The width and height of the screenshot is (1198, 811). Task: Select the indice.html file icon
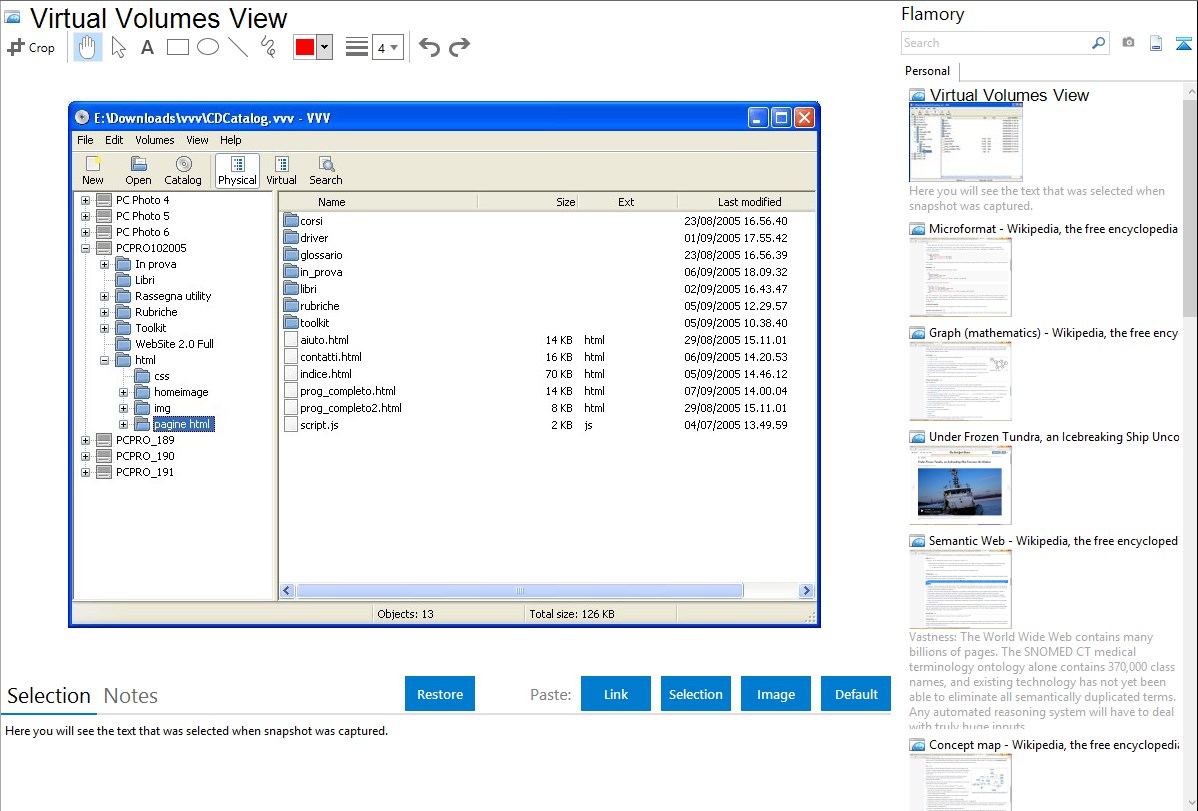coord(290,374)
